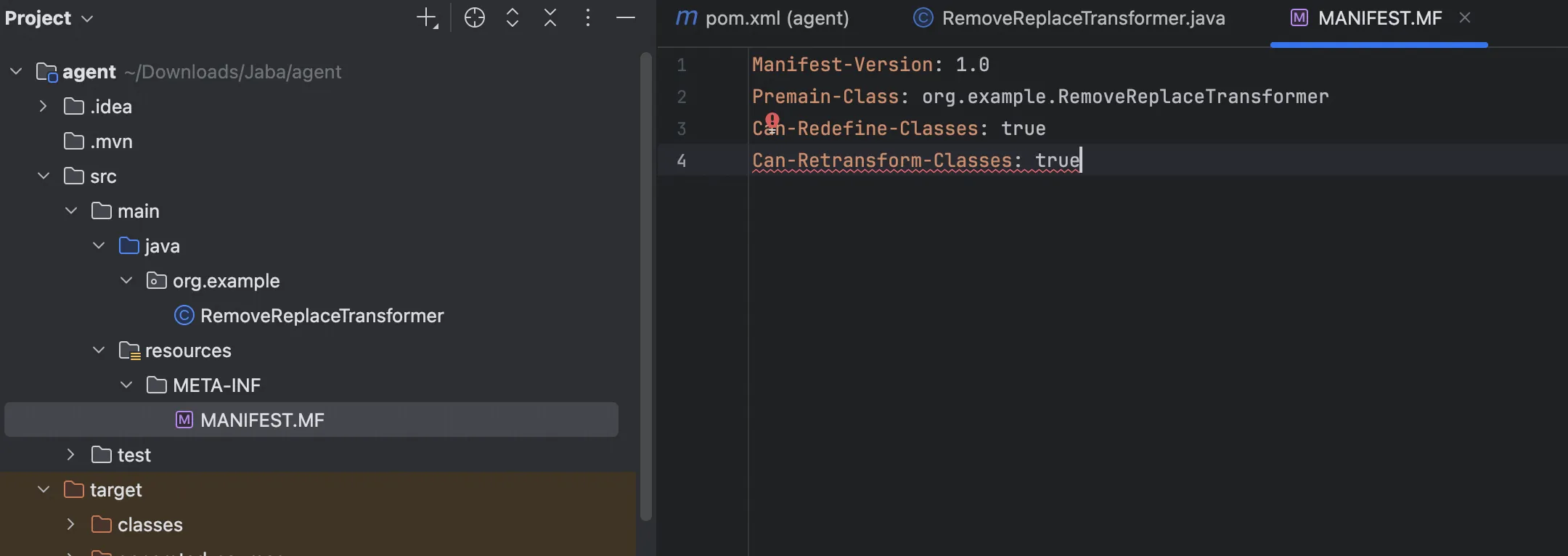
Task: Click the red error bulb on line 3
Action: pos(772,120)
